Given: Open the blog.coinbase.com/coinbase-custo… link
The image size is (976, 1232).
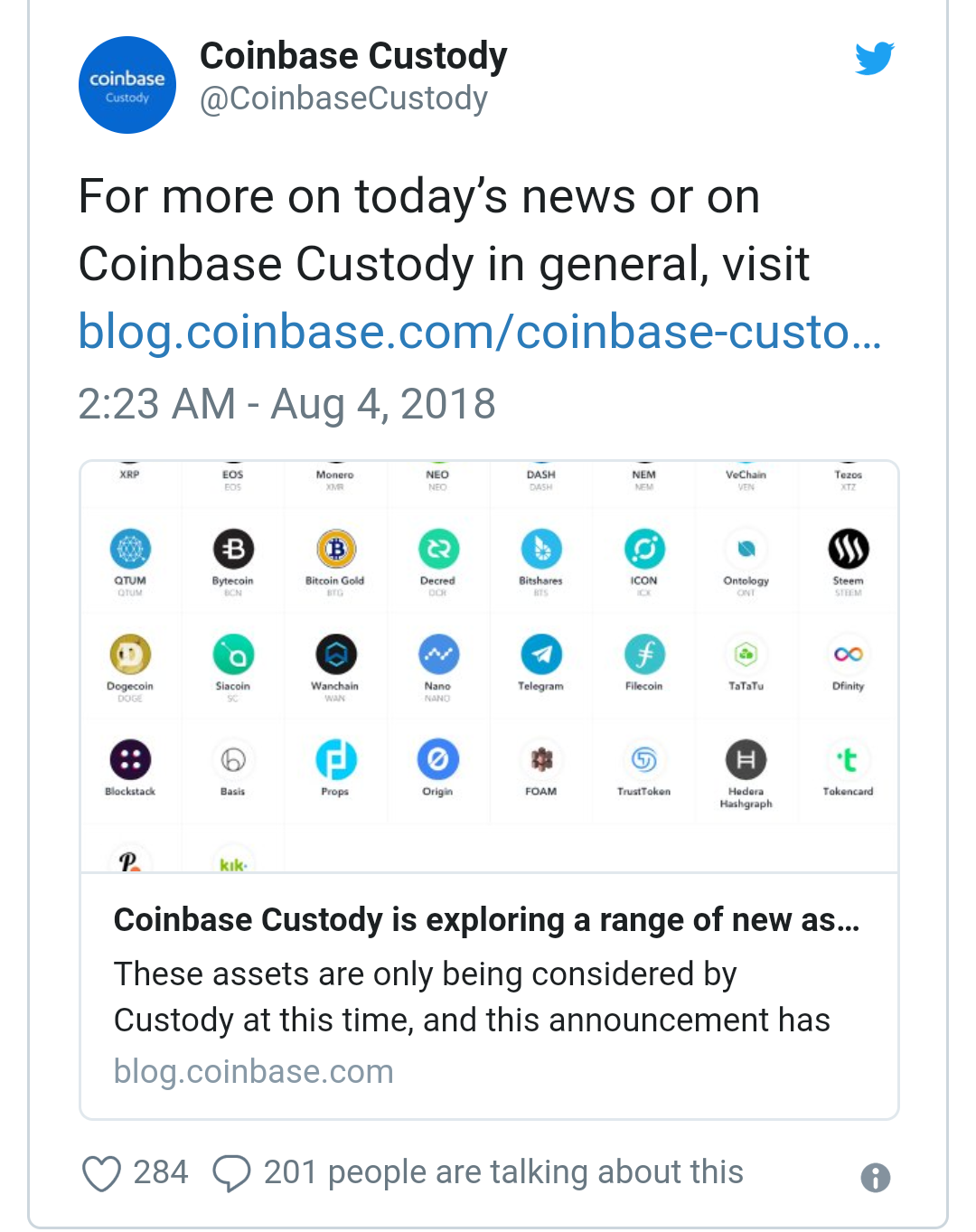Looking at the screenshot, I should coord(479,332).
